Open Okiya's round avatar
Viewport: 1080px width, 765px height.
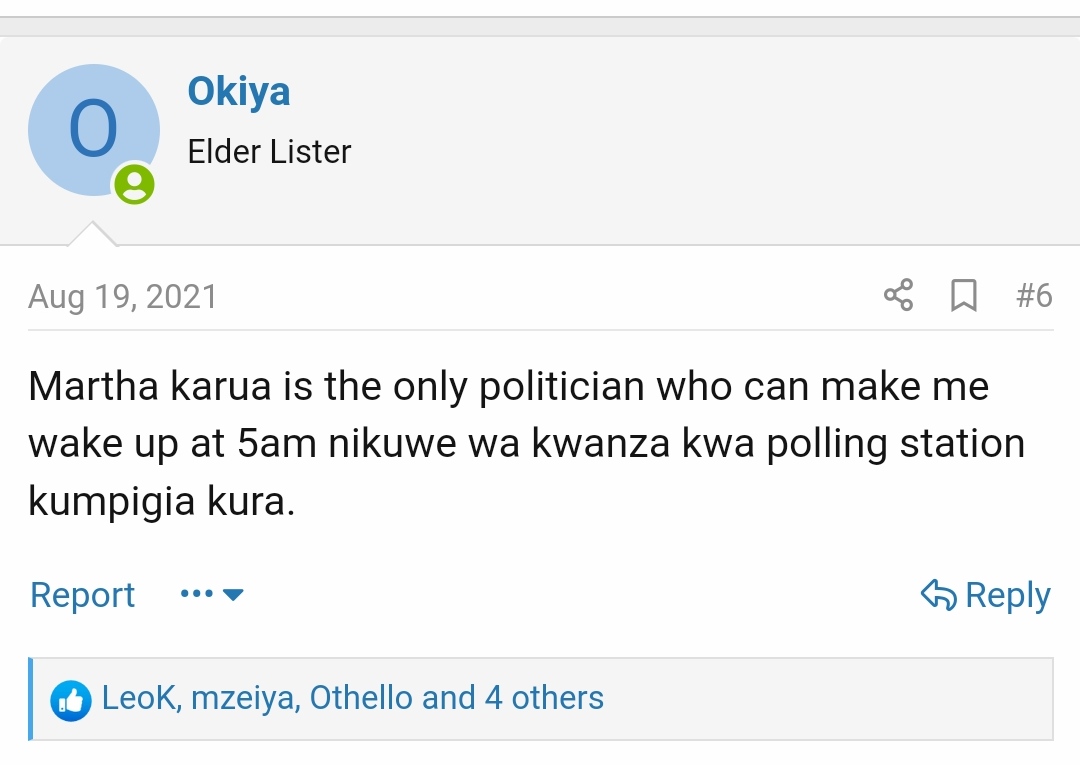pyautogui.click(x=93, y=130)
